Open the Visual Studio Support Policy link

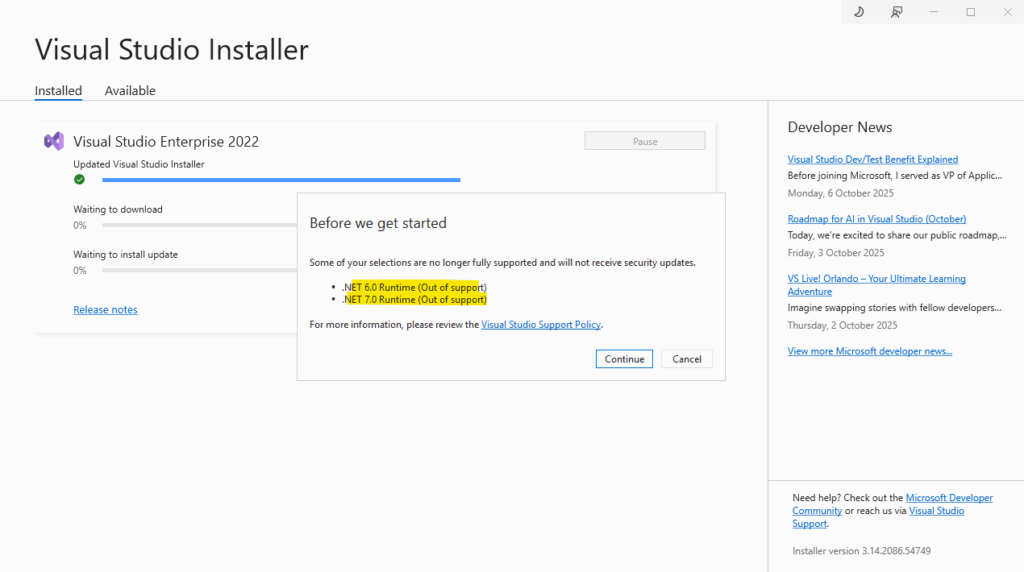(x=541, y=325)
